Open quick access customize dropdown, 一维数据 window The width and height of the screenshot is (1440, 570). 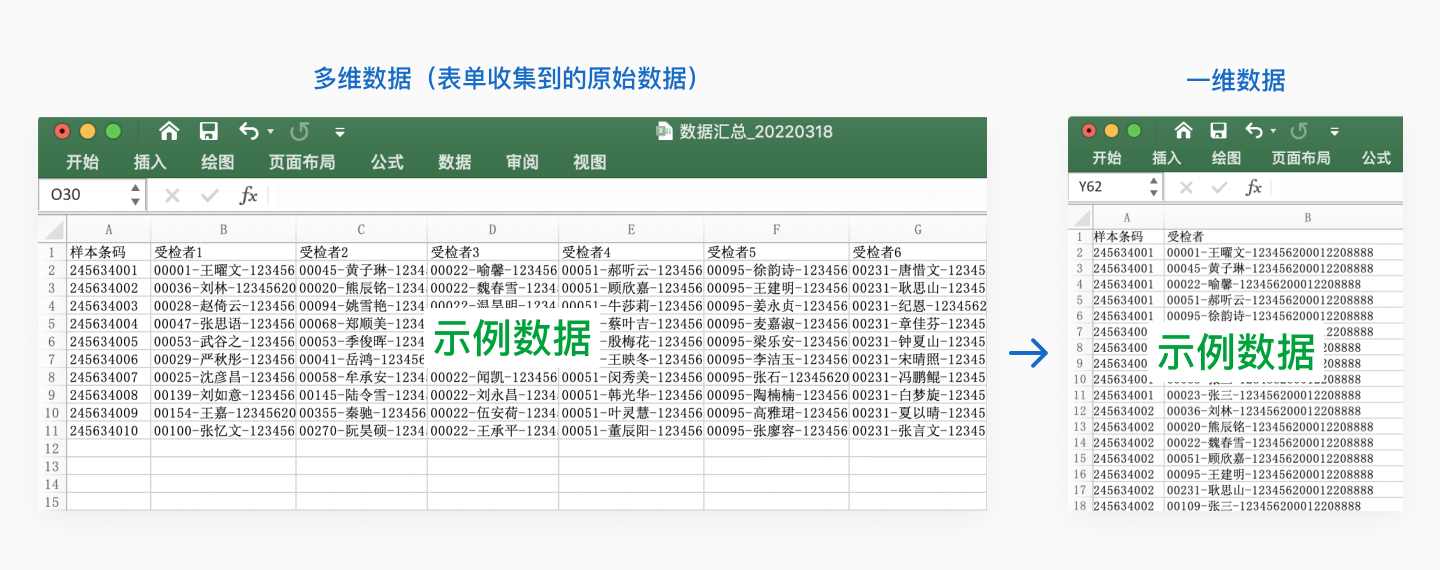[1335, 132]
